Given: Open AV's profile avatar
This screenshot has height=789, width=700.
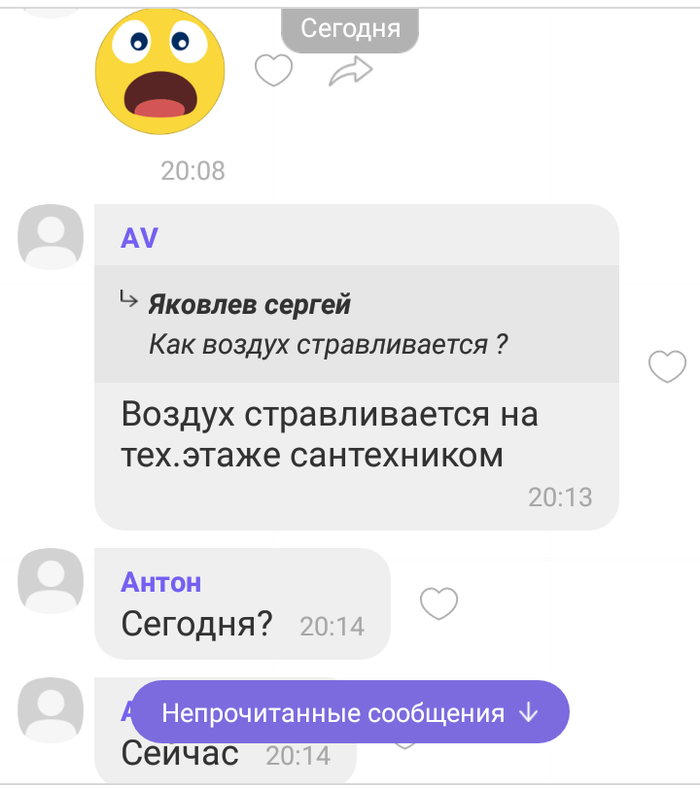Looking at the screenshot, I should point(50,236).
